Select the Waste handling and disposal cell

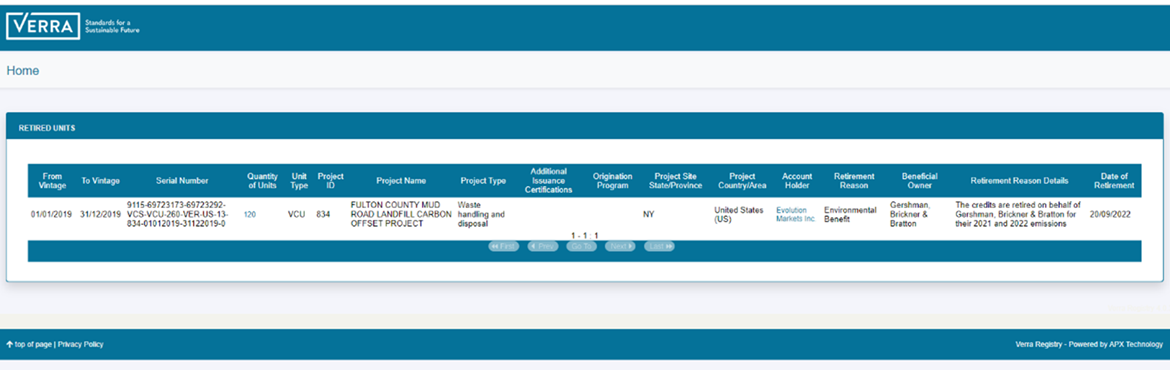pos(481,214)
